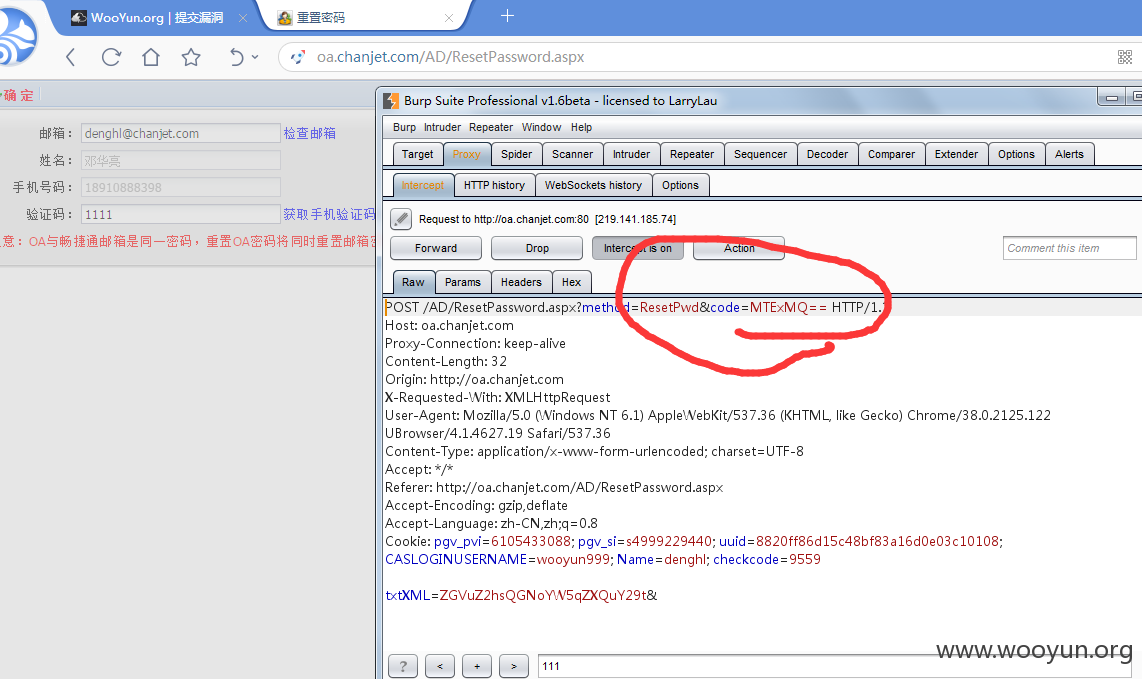Screen dimensions: 1142x679
Task: Click the + search options button
Action: coord(477,666)
